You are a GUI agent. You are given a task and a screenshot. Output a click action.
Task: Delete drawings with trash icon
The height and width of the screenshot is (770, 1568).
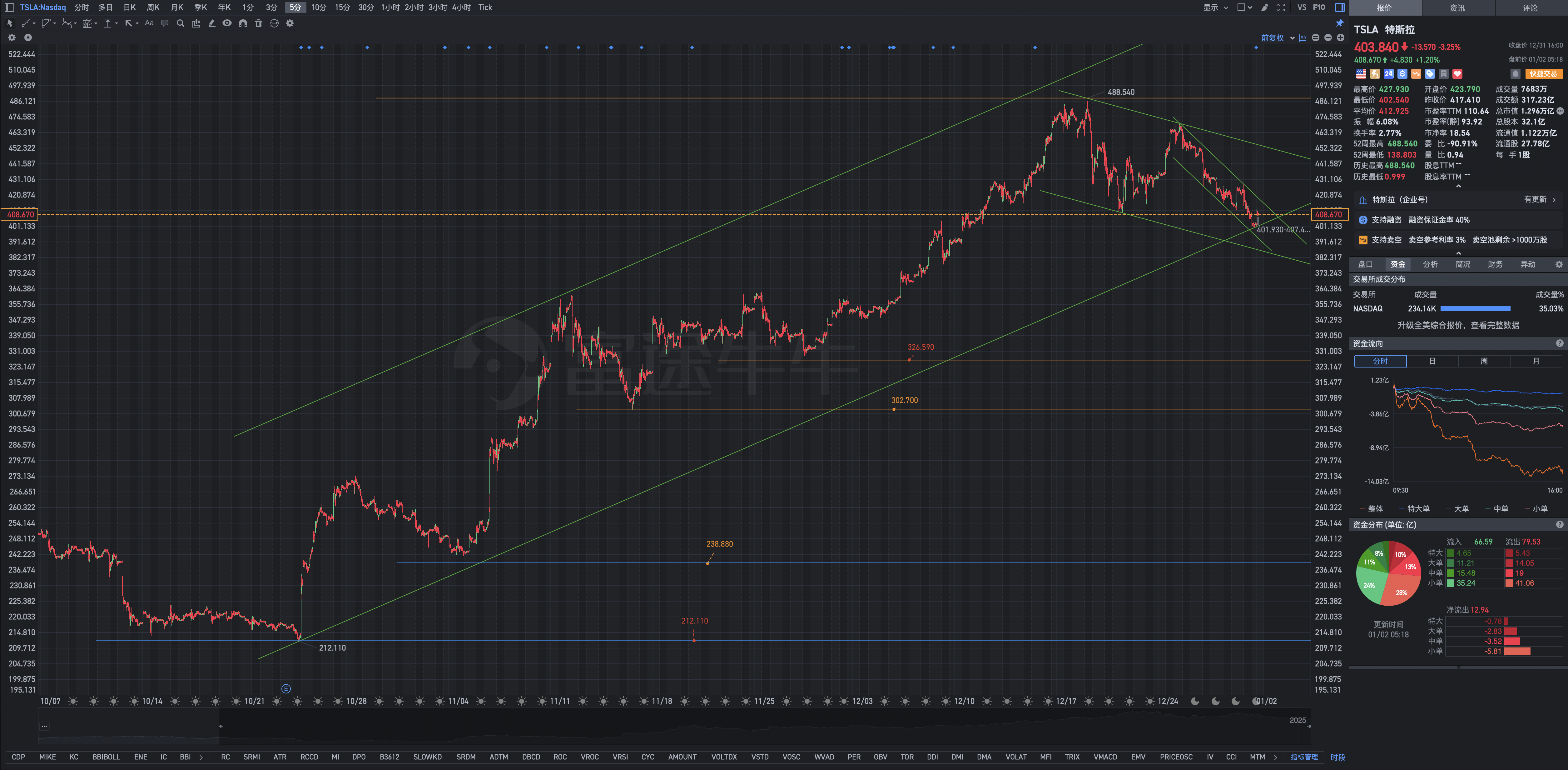(258, 23)
